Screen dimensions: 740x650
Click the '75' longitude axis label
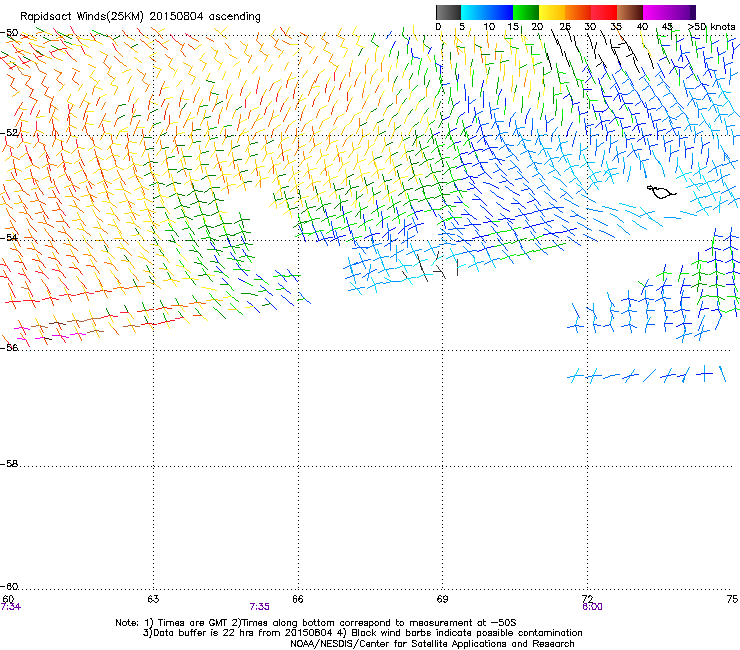[x=732, y=599]
